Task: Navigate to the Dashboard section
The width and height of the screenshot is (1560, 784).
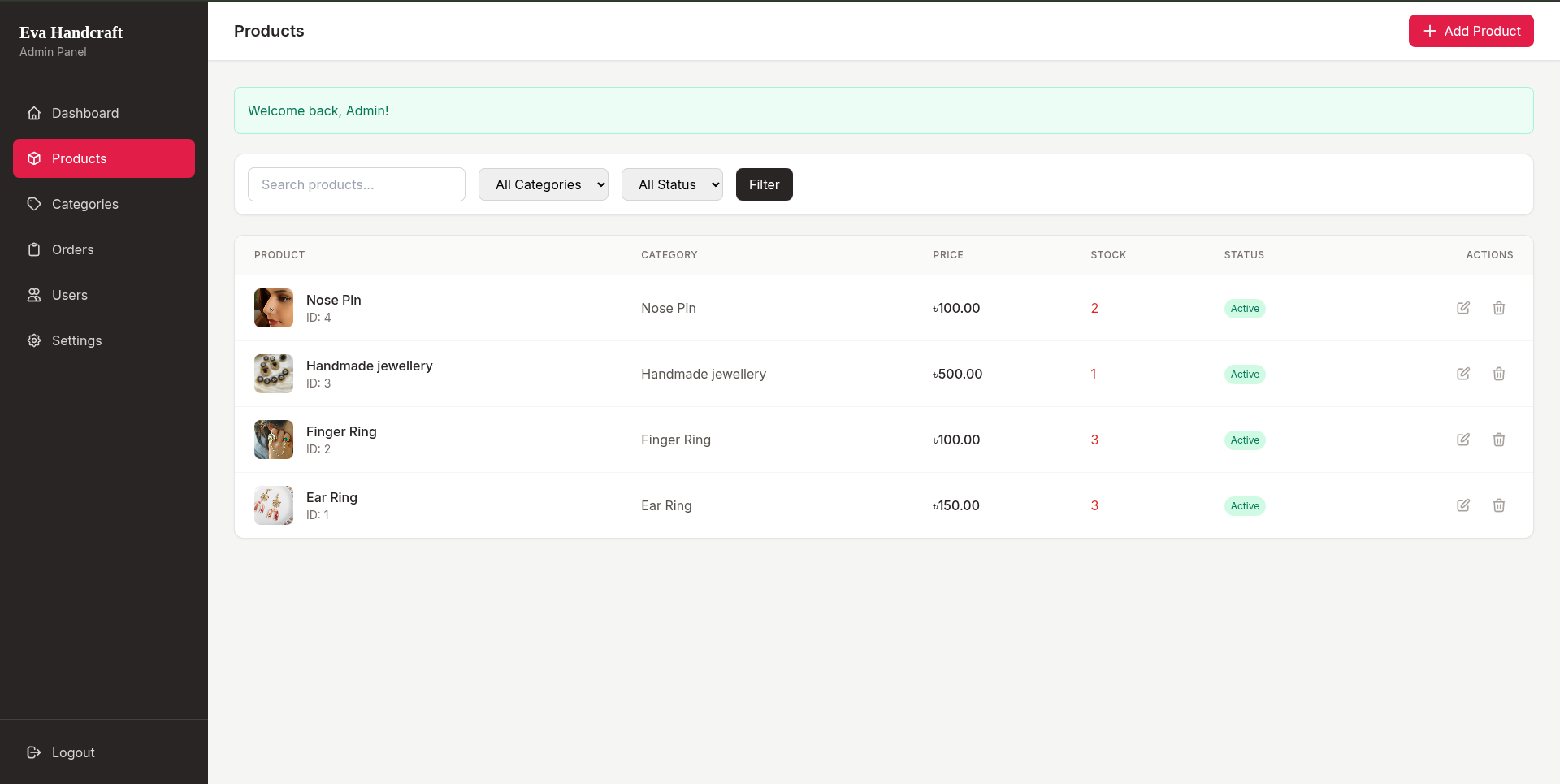Action: pyautogui.click(x=85, y=113)
